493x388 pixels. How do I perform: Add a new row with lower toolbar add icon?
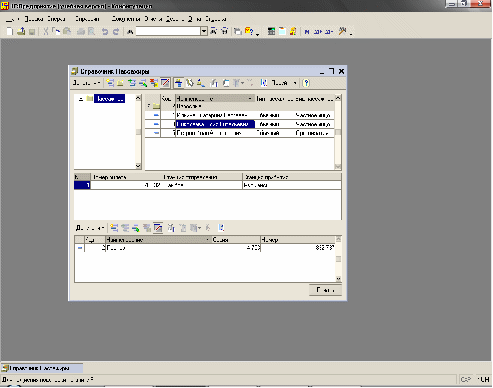point(114,228)
